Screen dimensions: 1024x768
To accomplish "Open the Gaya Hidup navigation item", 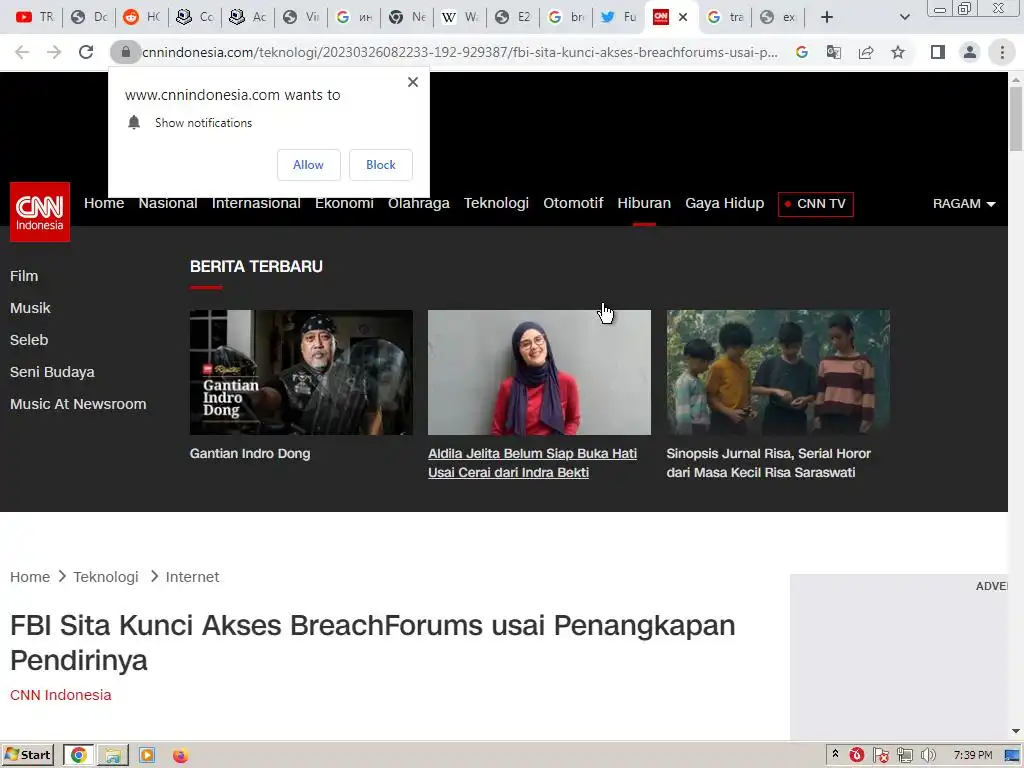I will coord(724,203).
